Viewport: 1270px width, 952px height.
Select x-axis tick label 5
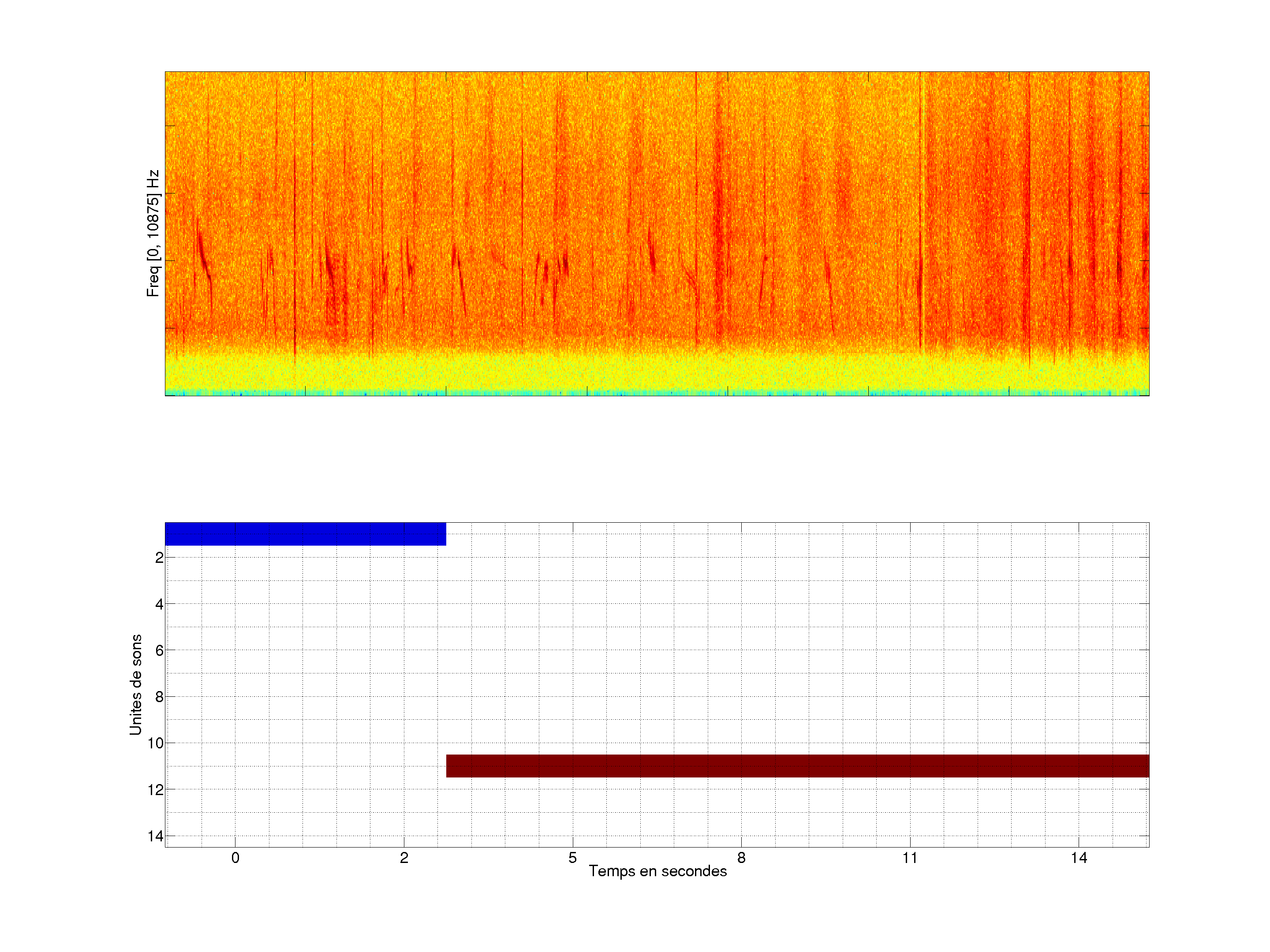(572, 858)
